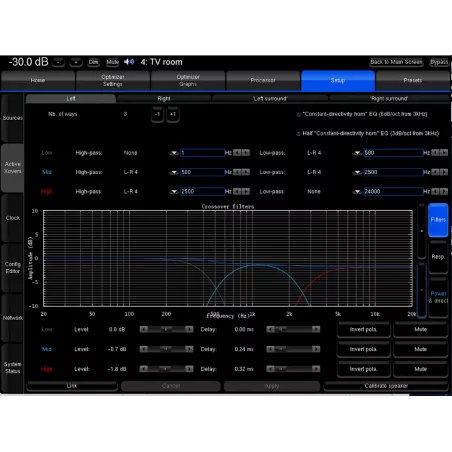Click the speaker volume icon
The image size is (452, 452).
click(x=129, y=62)
